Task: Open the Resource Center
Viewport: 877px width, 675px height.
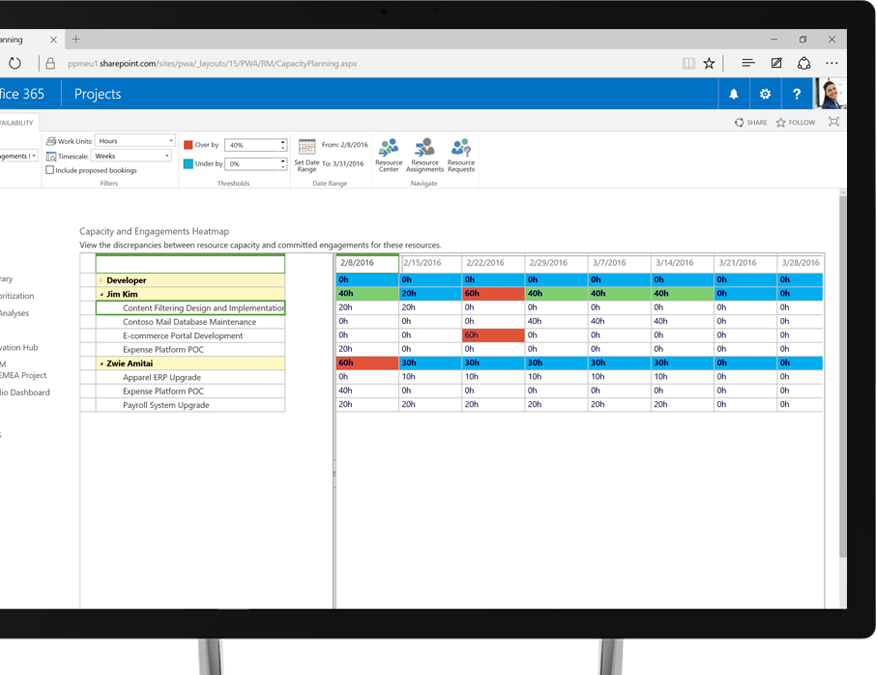Action: pyautogui.click(x=389, y=154)
